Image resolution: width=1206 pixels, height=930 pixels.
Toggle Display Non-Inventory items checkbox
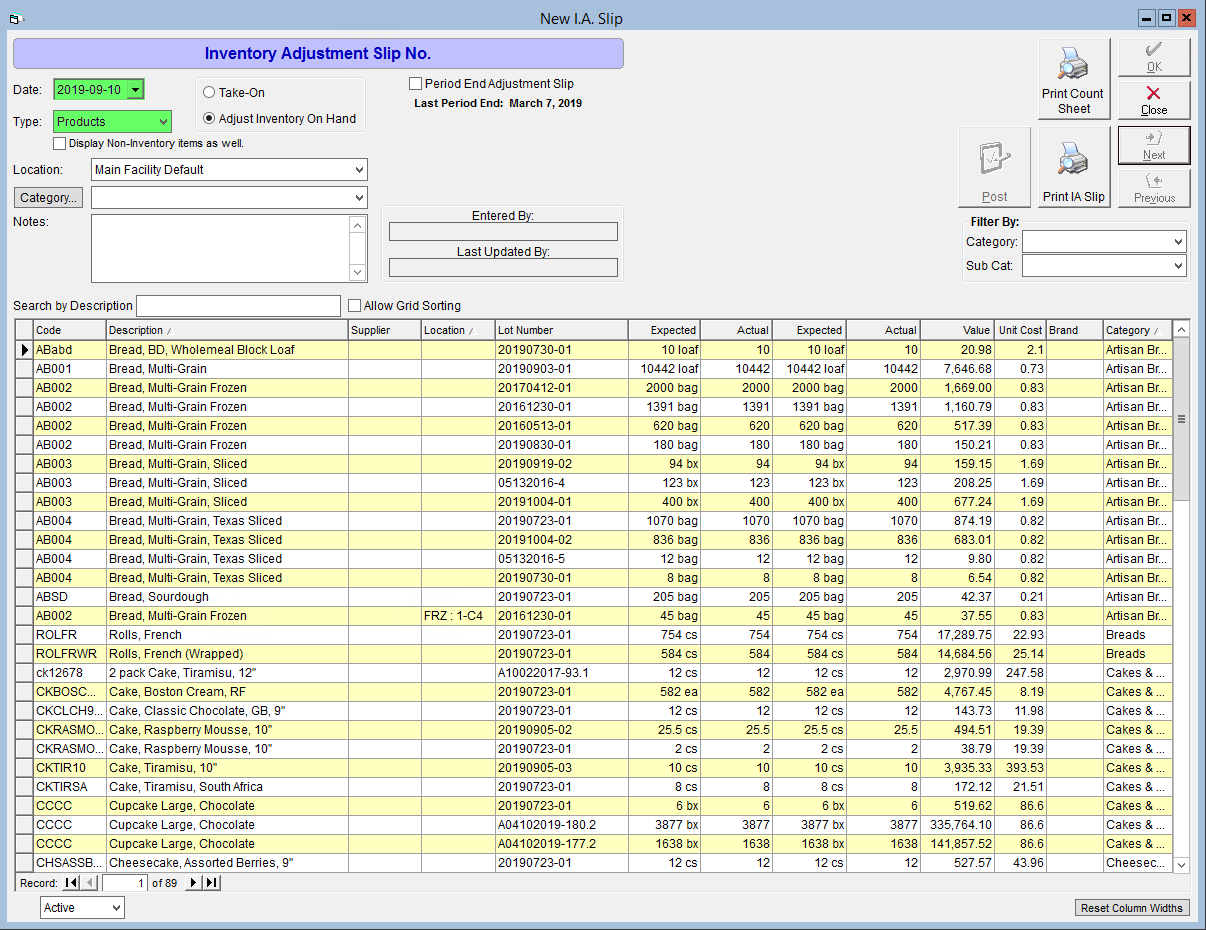tap(59, 143)
